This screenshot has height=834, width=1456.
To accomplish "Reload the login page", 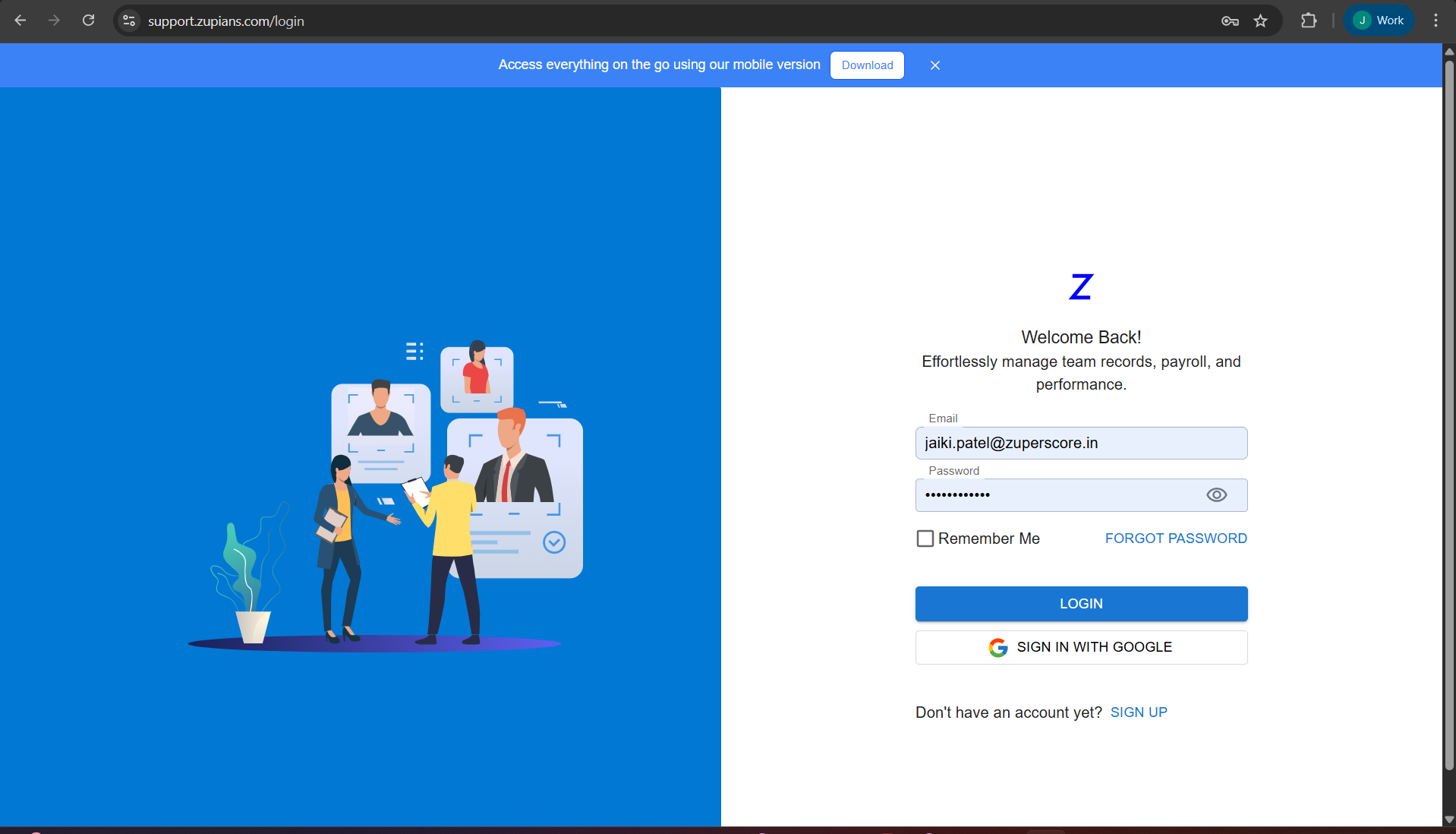I will [88, 21].
